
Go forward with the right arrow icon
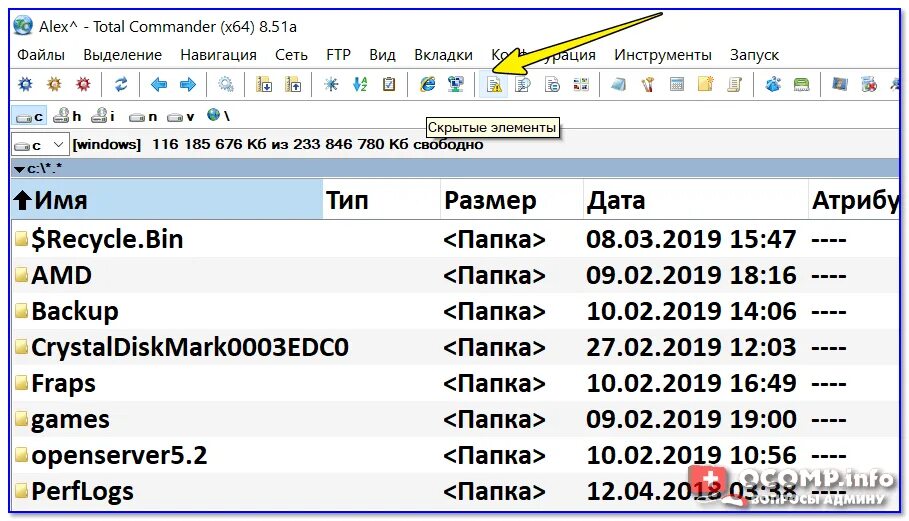pos(188,85)
